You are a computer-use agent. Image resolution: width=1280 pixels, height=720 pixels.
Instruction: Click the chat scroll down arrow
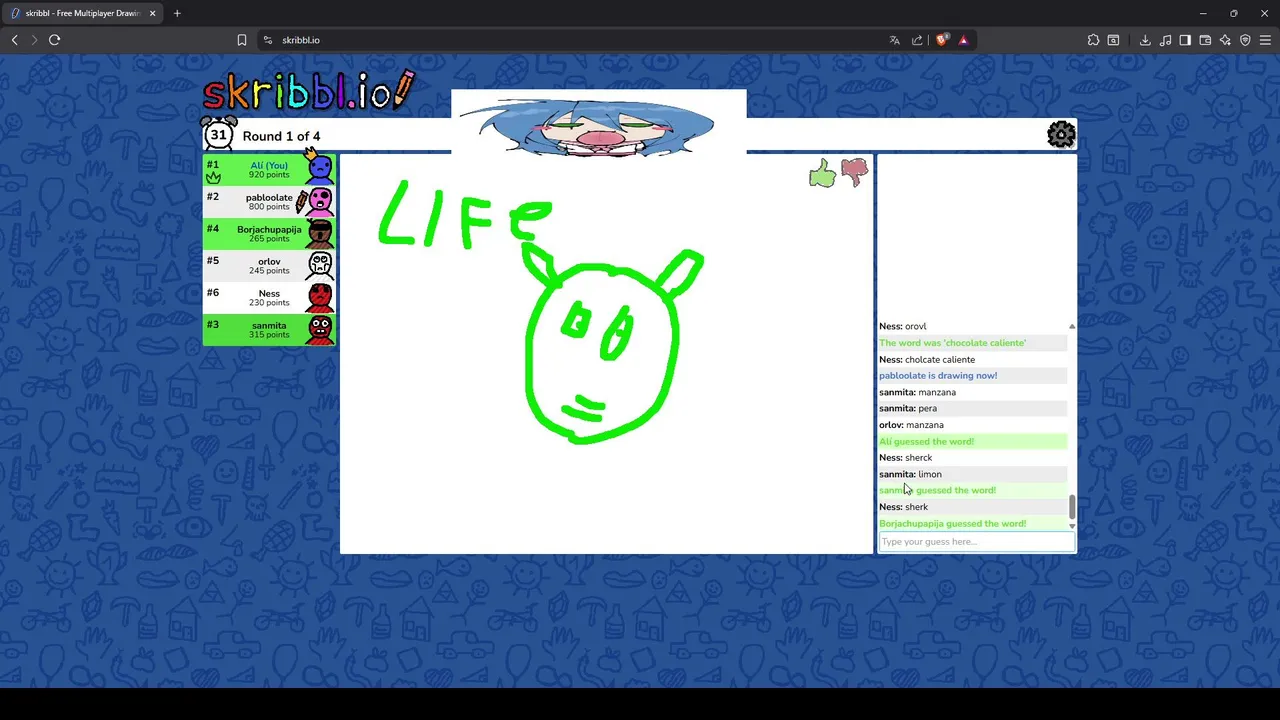[x=1072, y=526]
